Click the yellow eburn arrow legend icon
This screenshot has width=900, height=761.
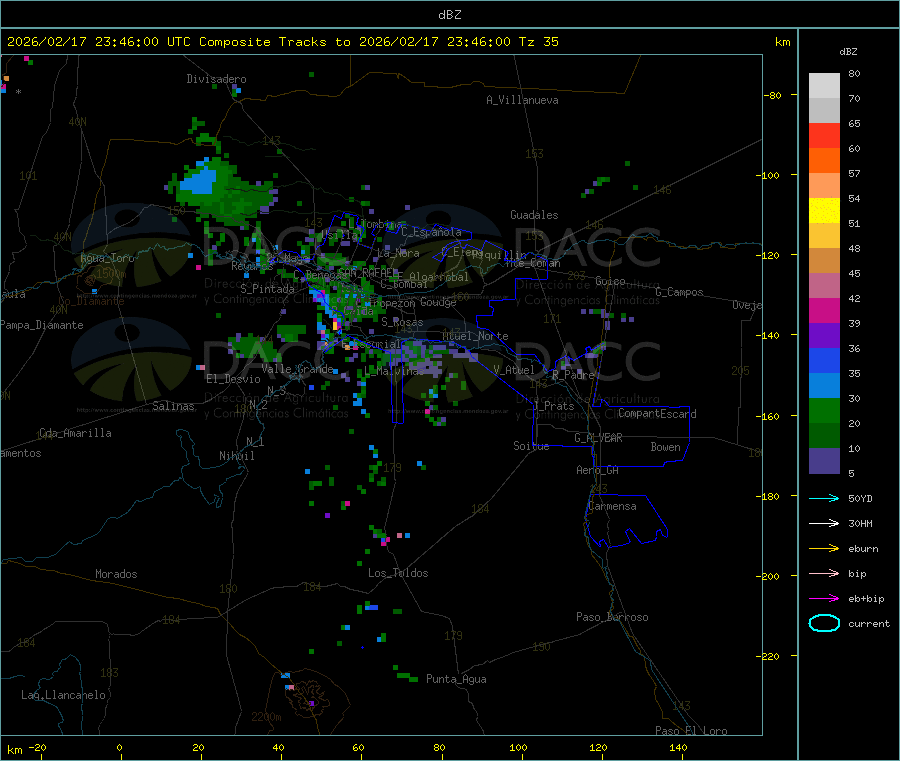(824, 548)
